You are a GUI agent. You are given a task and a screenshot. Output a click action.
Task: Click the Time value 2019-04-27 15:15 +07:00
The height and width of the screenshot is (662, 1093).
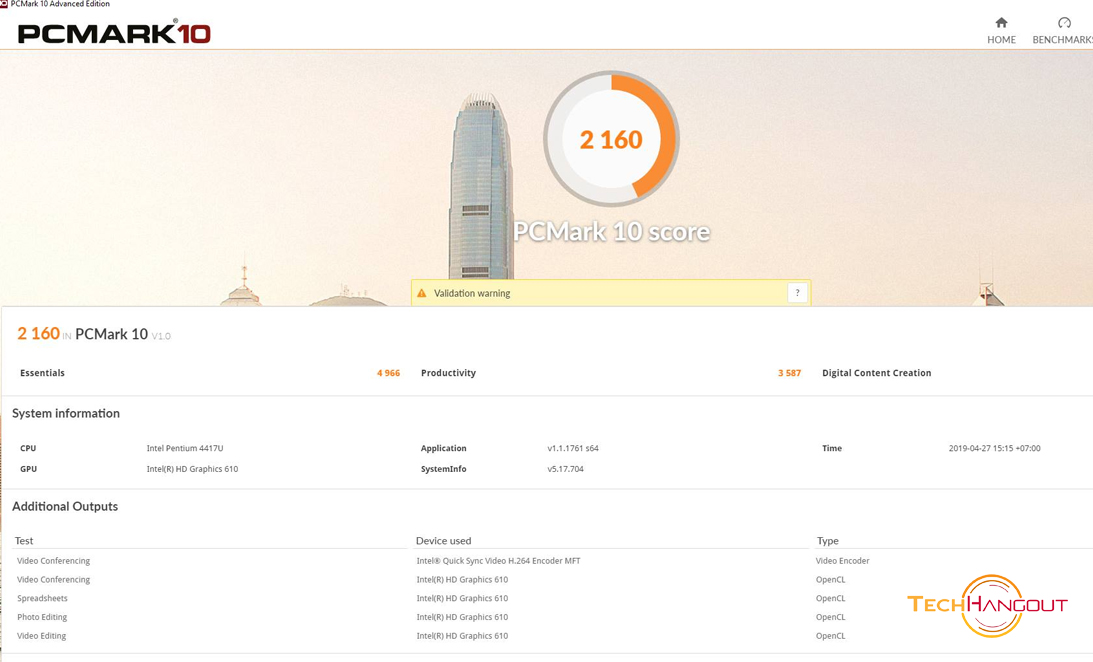point(994,448)
